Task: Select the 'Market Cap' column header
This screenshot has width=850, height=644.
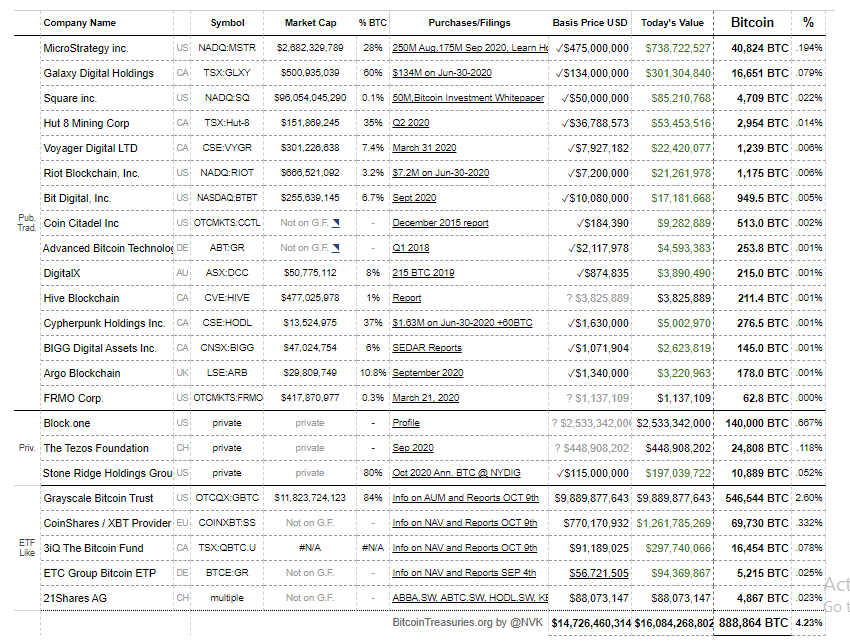Action: click(x=310, y=23)
